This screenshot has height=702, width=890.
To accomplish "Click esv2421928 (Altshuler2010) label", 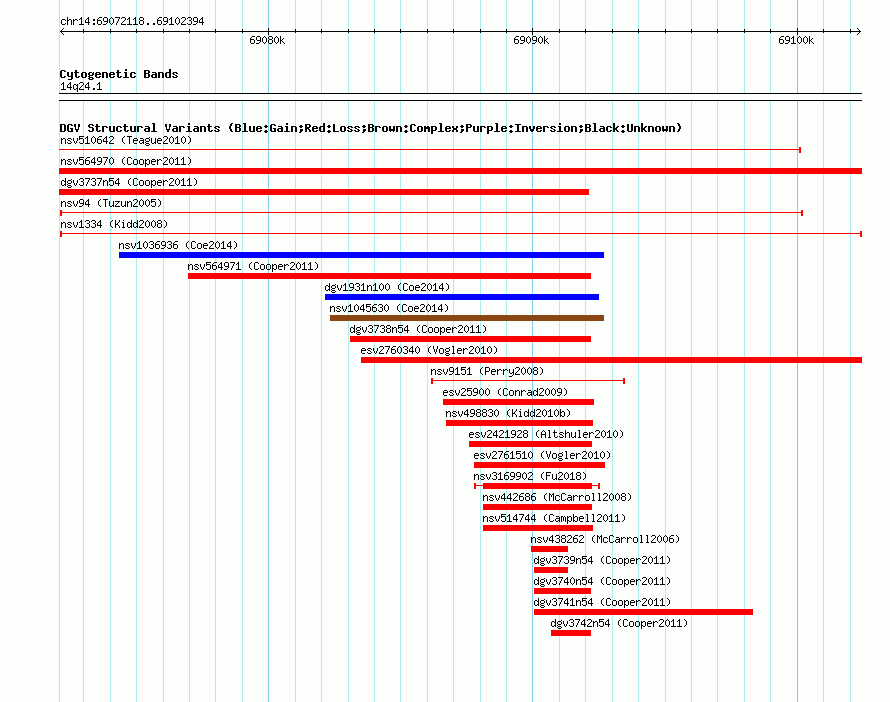I will pyautogui.click(x=546, y=434).
